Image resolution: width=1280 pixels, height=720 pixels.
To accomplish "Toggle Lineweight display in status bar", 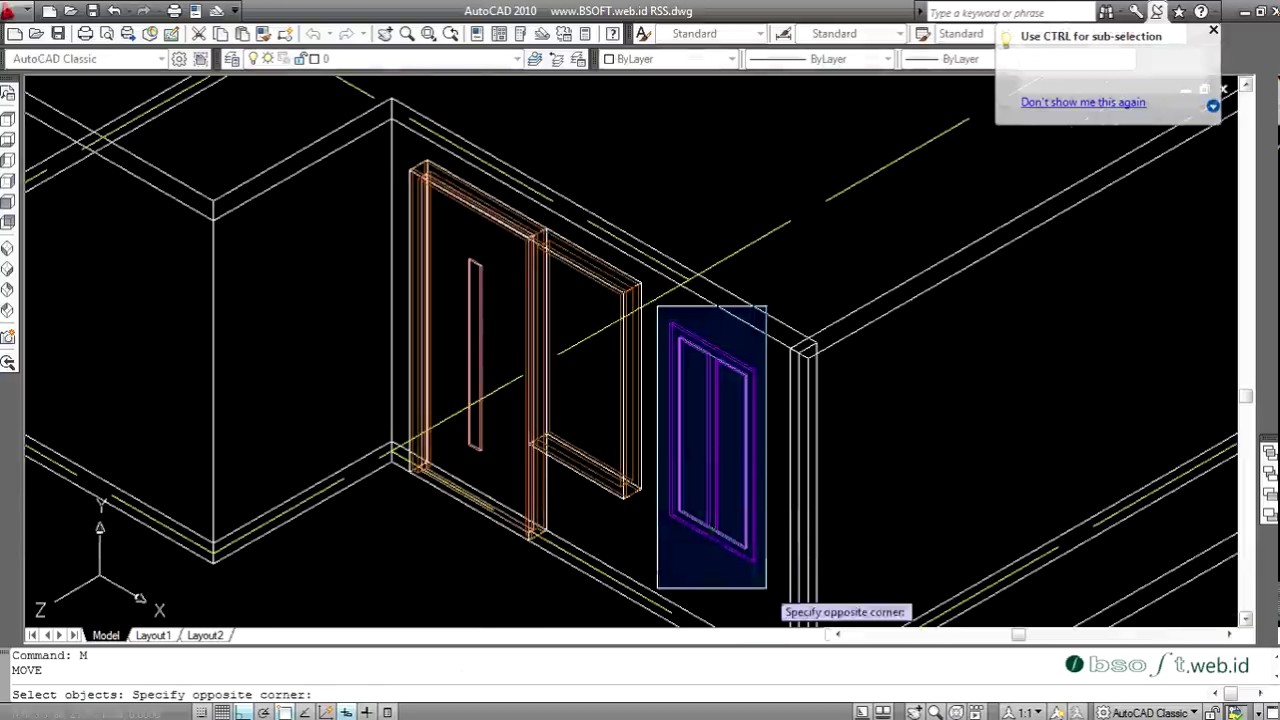I will pyautogui.click(x=366, y=712).
